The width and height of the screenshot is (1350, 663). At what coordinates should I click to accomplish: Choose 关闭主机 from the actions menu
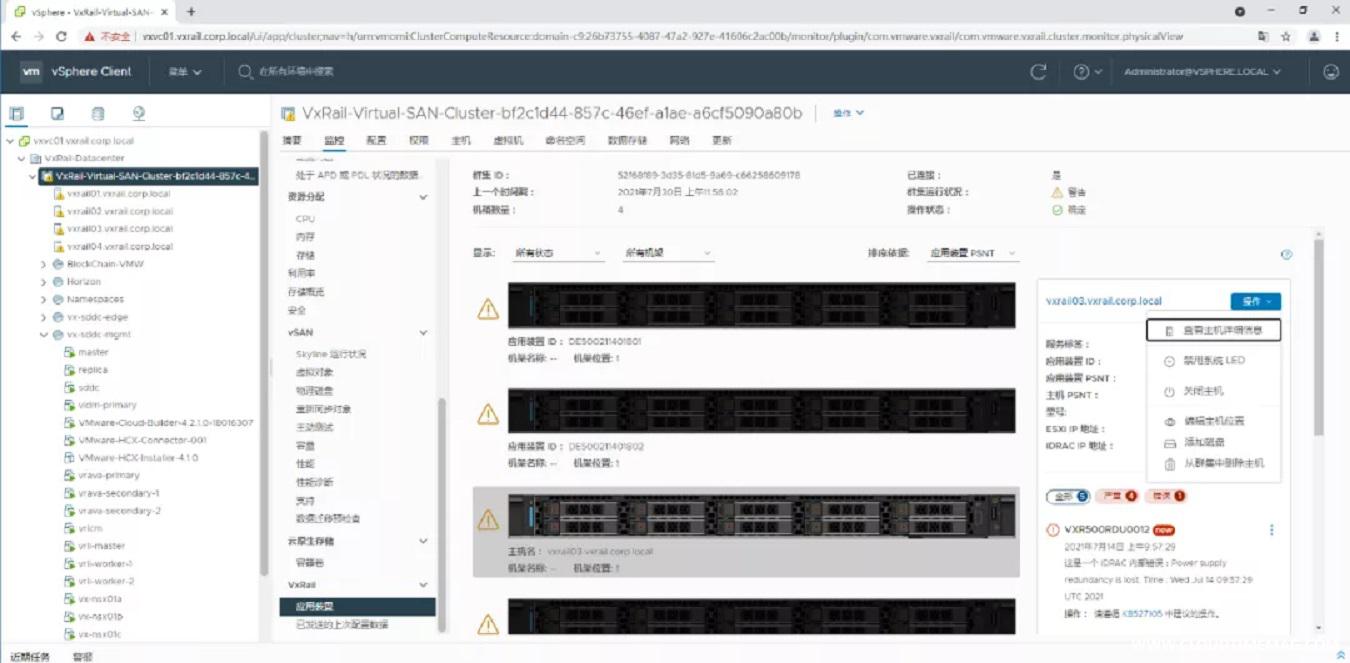pyautogui.click(x=1213, y=391)
